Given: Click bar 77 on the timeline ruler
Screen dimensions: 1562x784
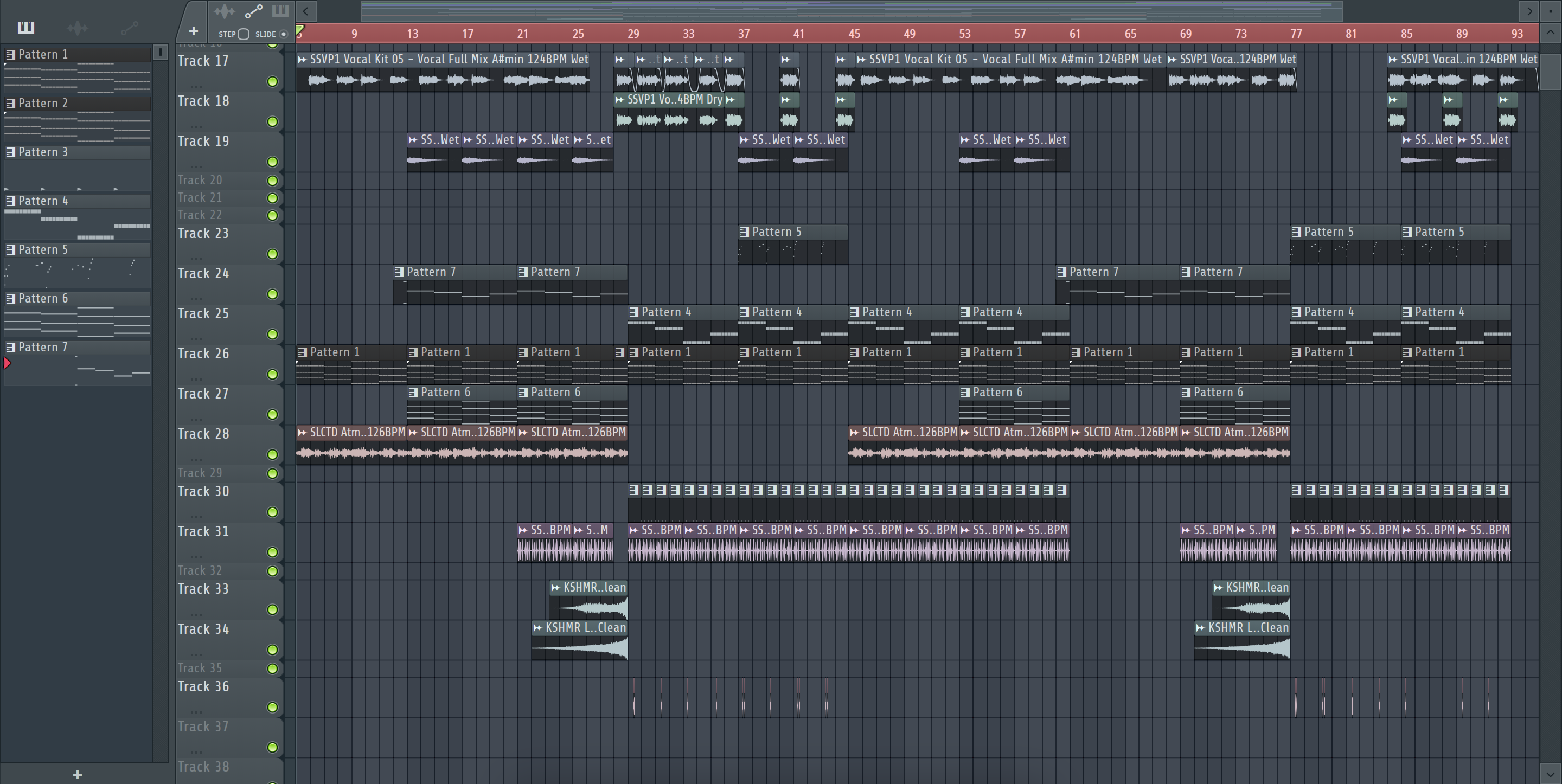Looking at the screenshot, I should [x=1296, y=34].
